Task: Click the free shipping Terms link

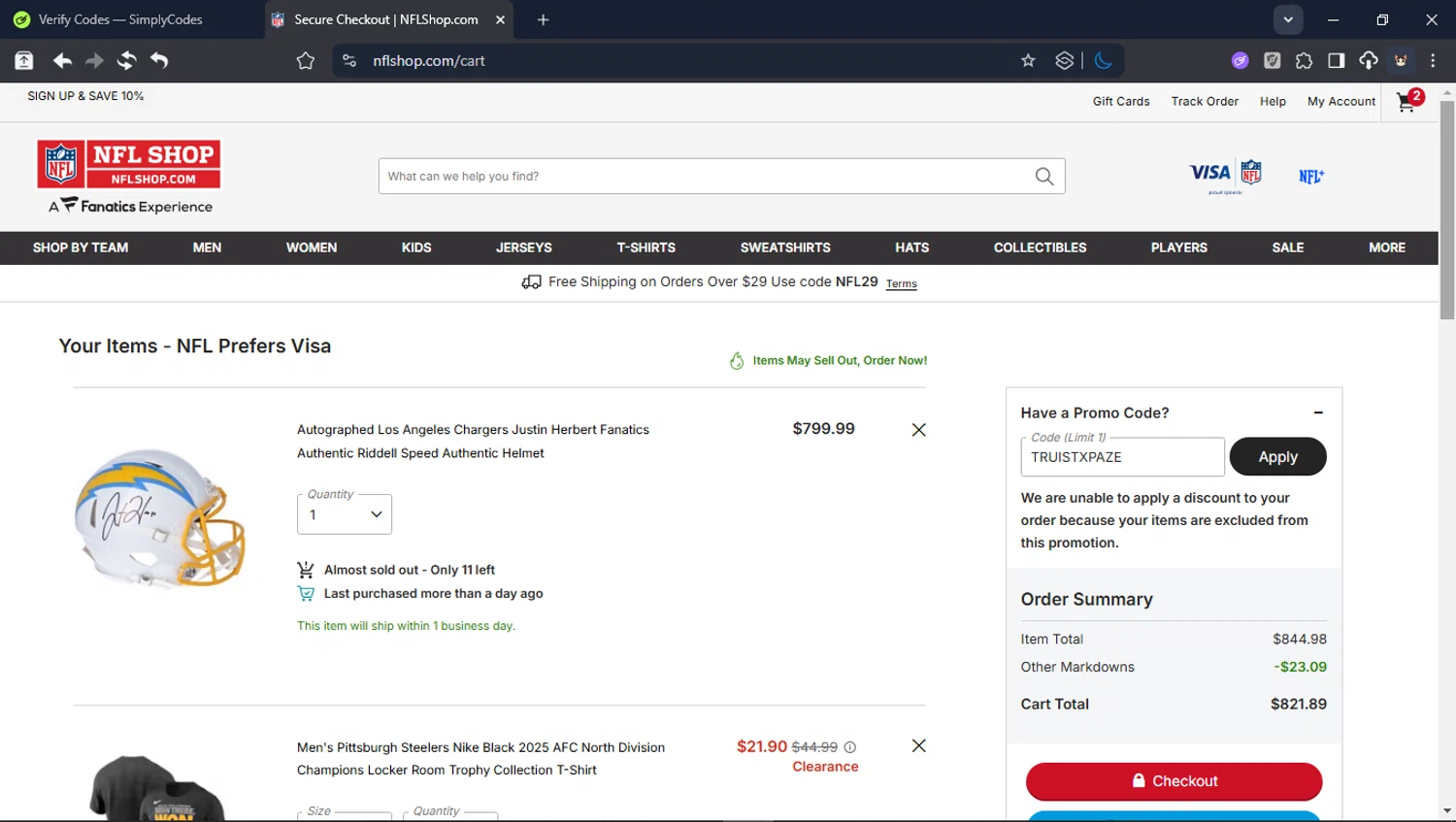Action: point(901,284)
